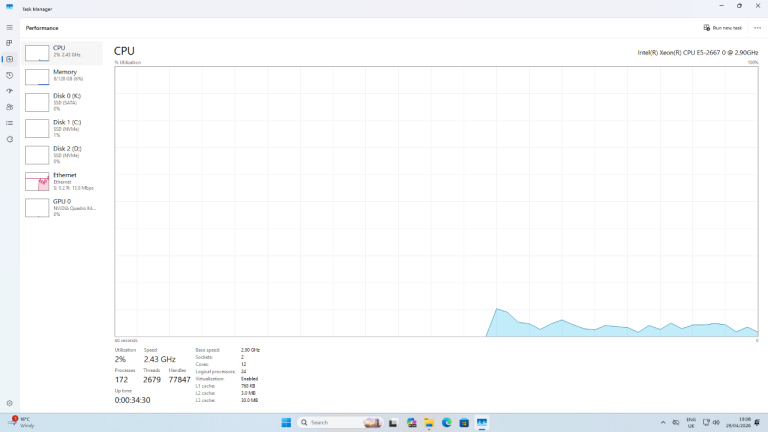The height and width of the screenshot is (432, 768).
Task: Open the three-dot more options menu
Action: click(x=757, y=28)
